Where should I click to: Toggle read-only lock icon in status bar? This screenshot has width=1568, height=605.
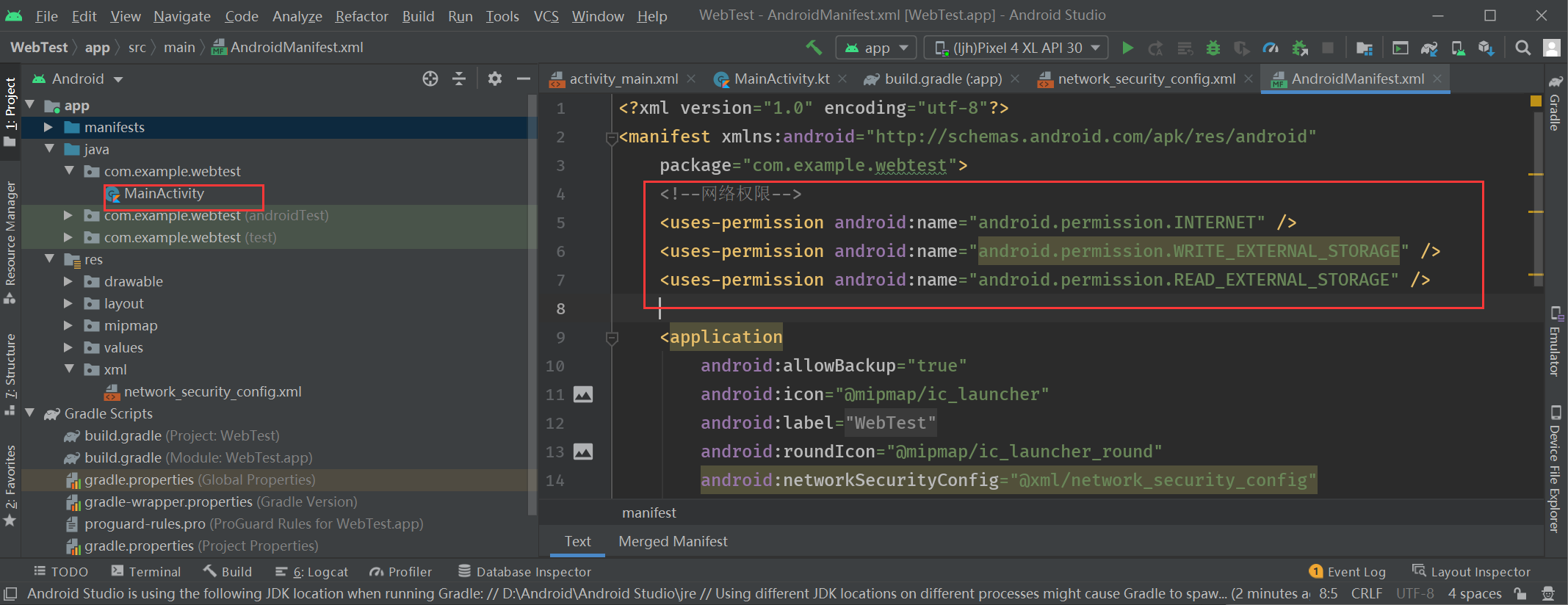(x=1520, y=593)
